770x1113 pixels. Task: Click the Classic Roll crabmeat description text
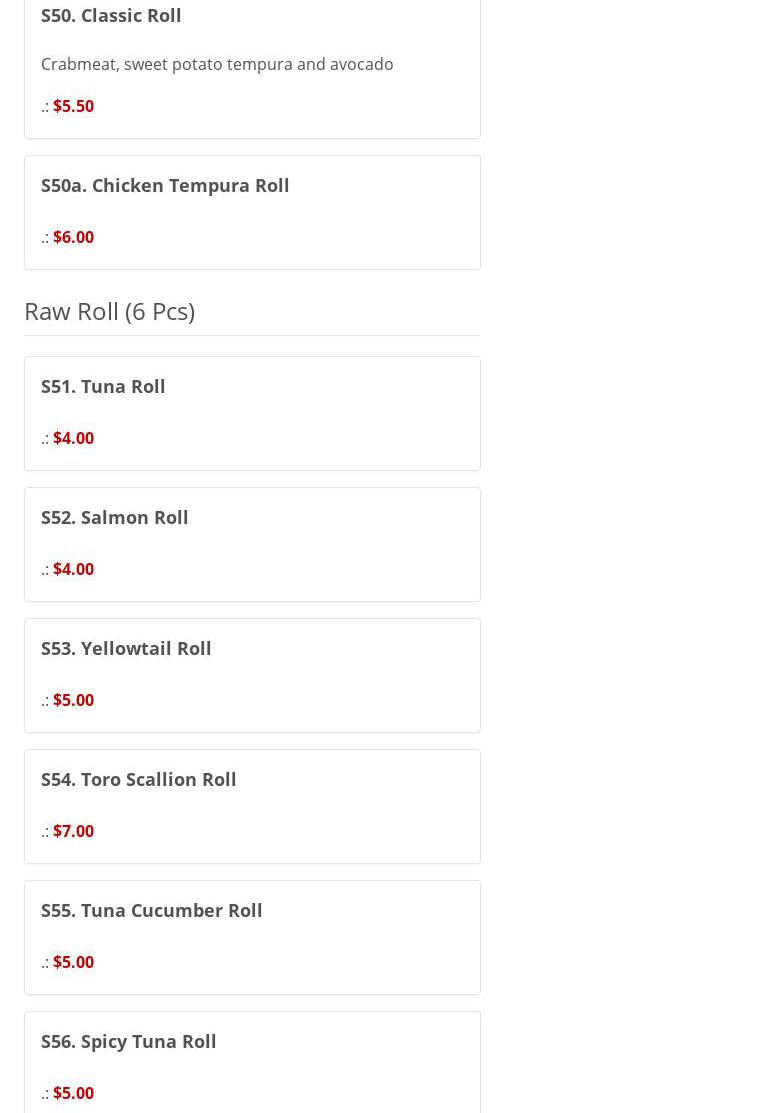tap(217, 64)
